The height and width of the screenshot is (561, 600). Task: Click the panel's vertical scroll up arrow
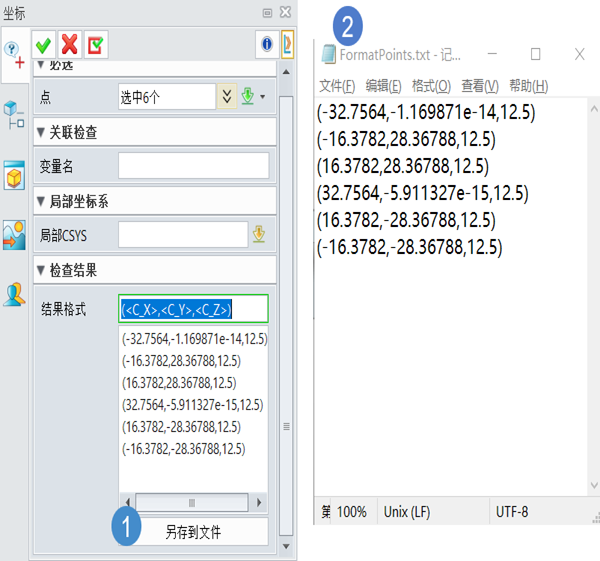coord(286,72)
